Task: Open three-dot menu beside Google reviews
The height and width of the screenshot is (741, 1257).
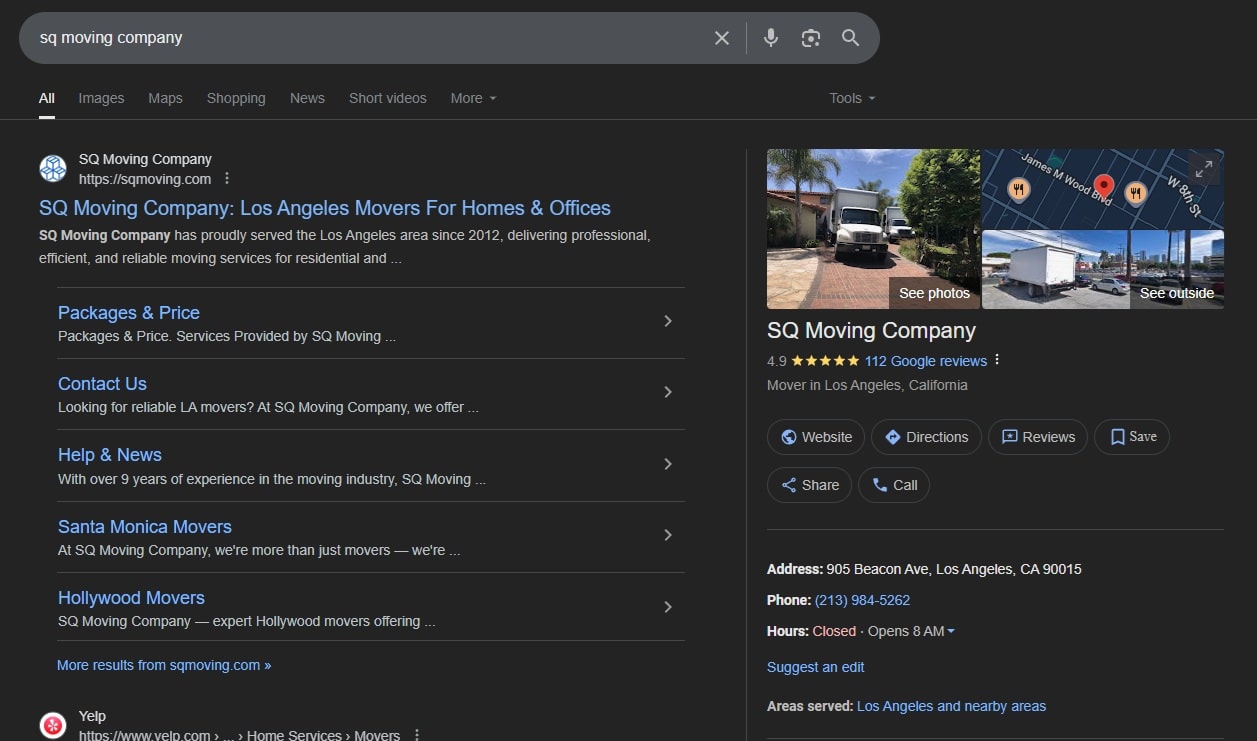Action: tap(997, 361)
